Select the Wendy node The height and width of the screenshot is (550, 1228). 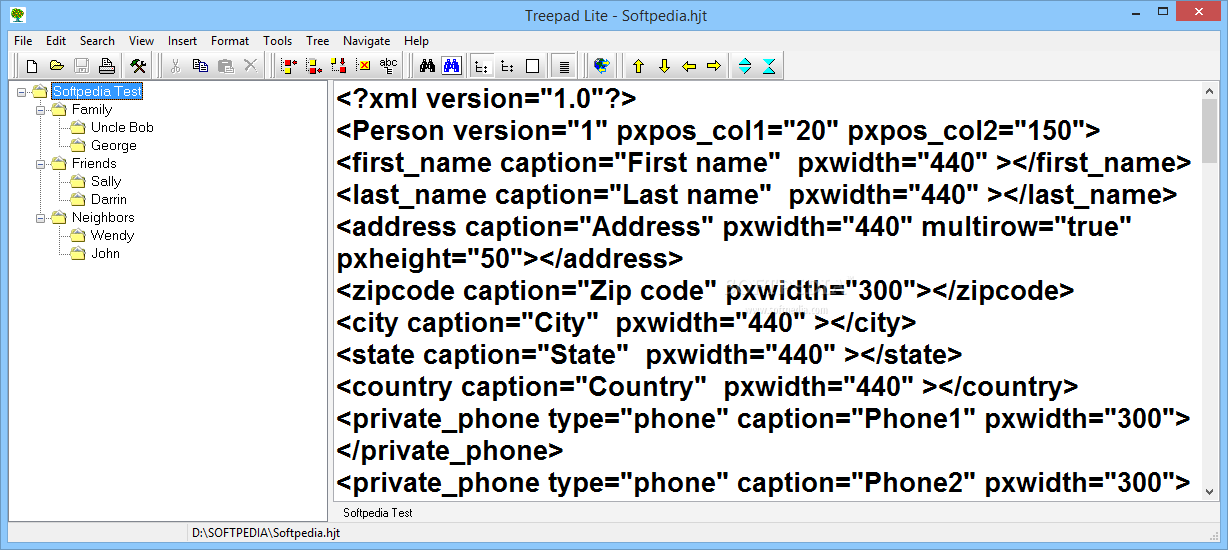coord(112,235)
